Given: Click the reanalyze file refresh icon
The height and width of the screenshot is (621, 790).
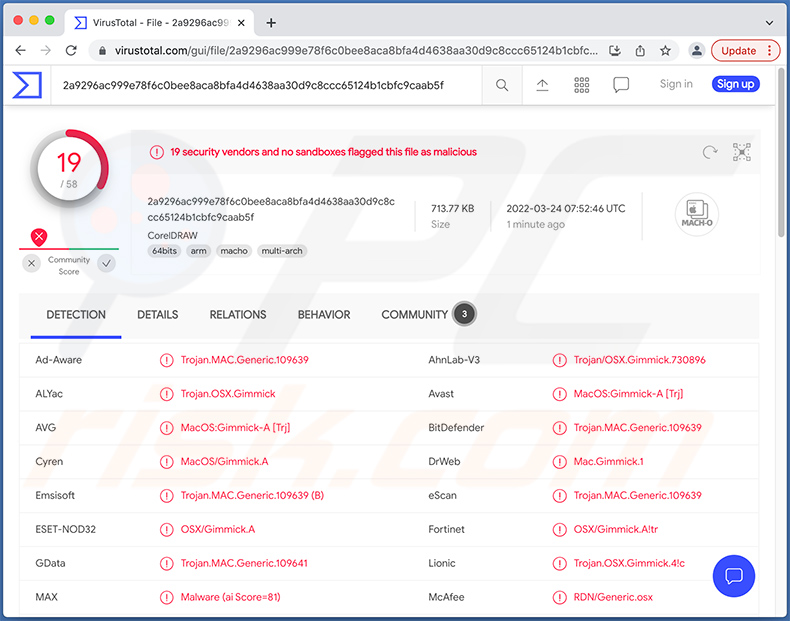Looking at the screenshot, I should coord(710,152).
